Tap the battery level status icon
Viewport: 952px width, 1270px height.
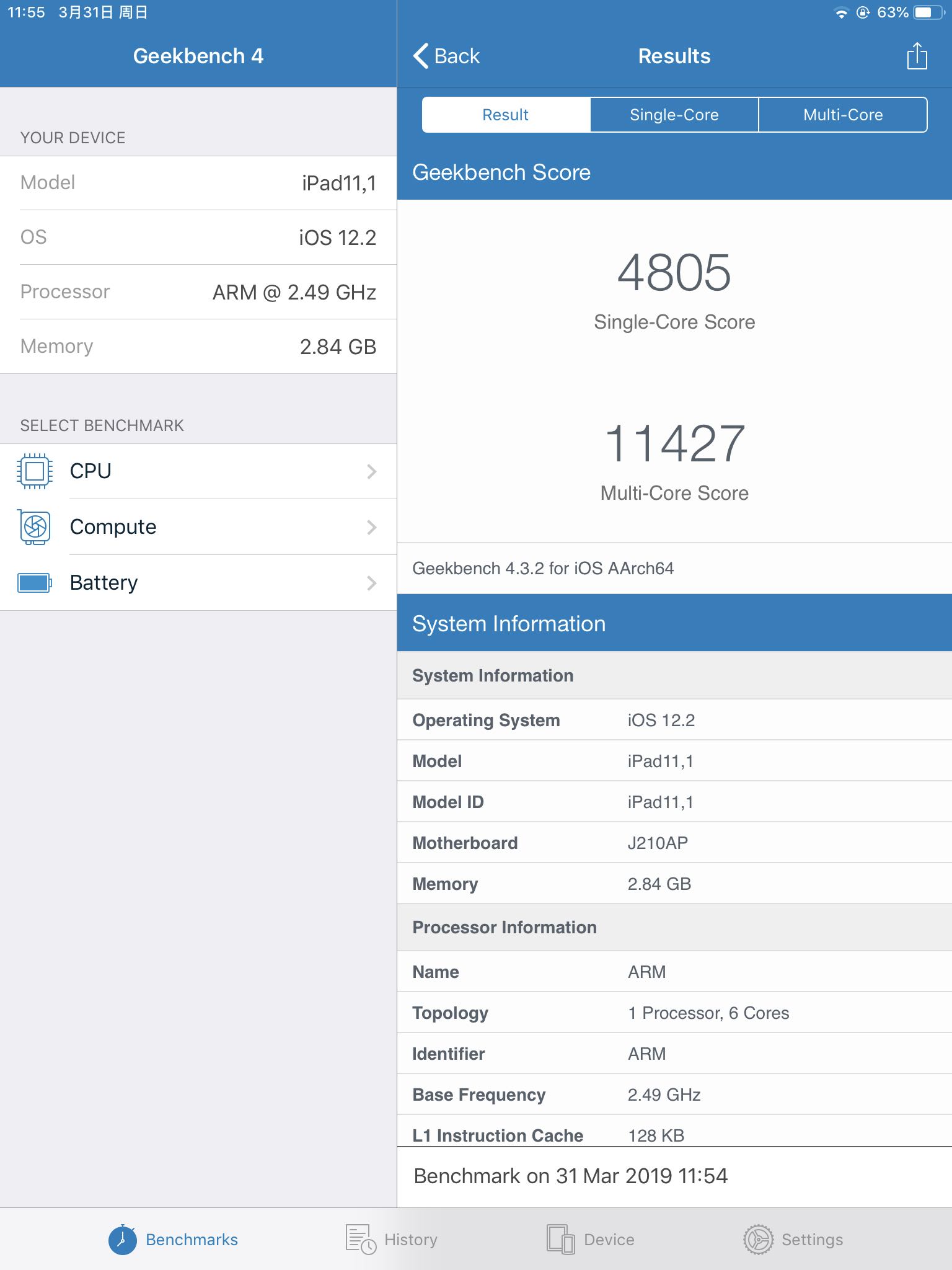(x=928, y=12)
